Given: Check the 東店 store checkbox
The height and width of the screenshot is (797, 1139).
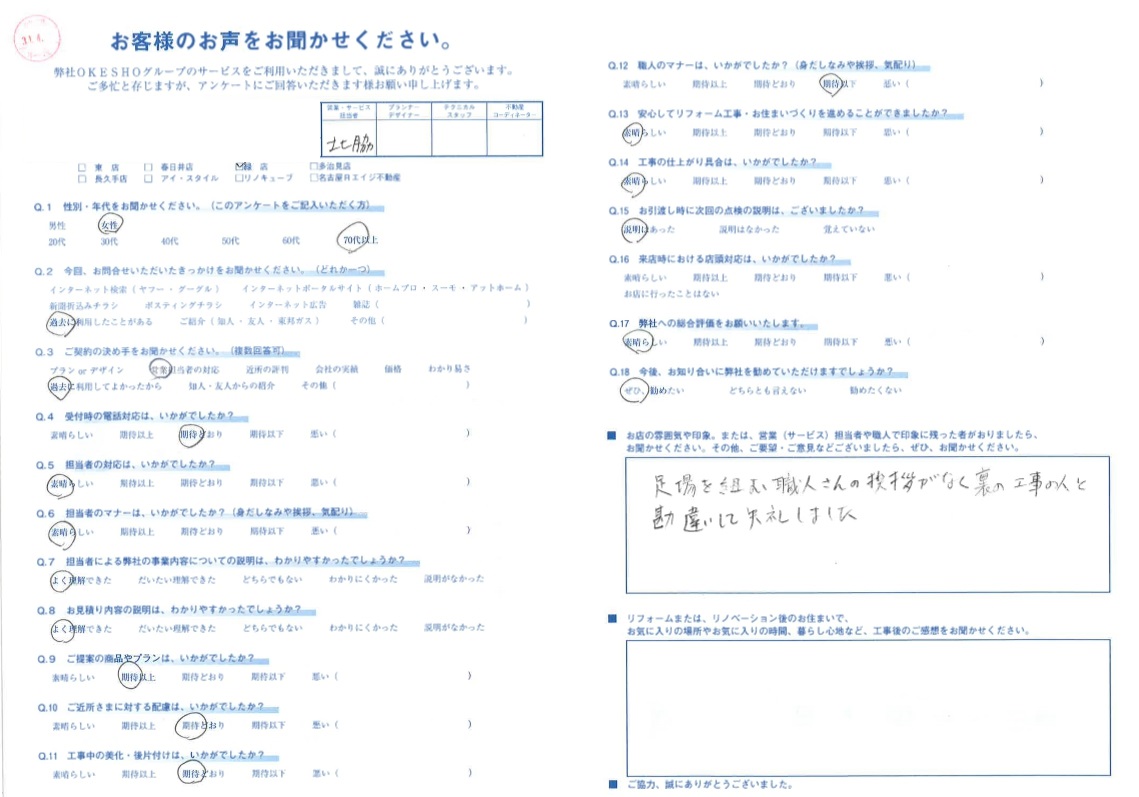Looking at the screenshot, I should (82, 166).
